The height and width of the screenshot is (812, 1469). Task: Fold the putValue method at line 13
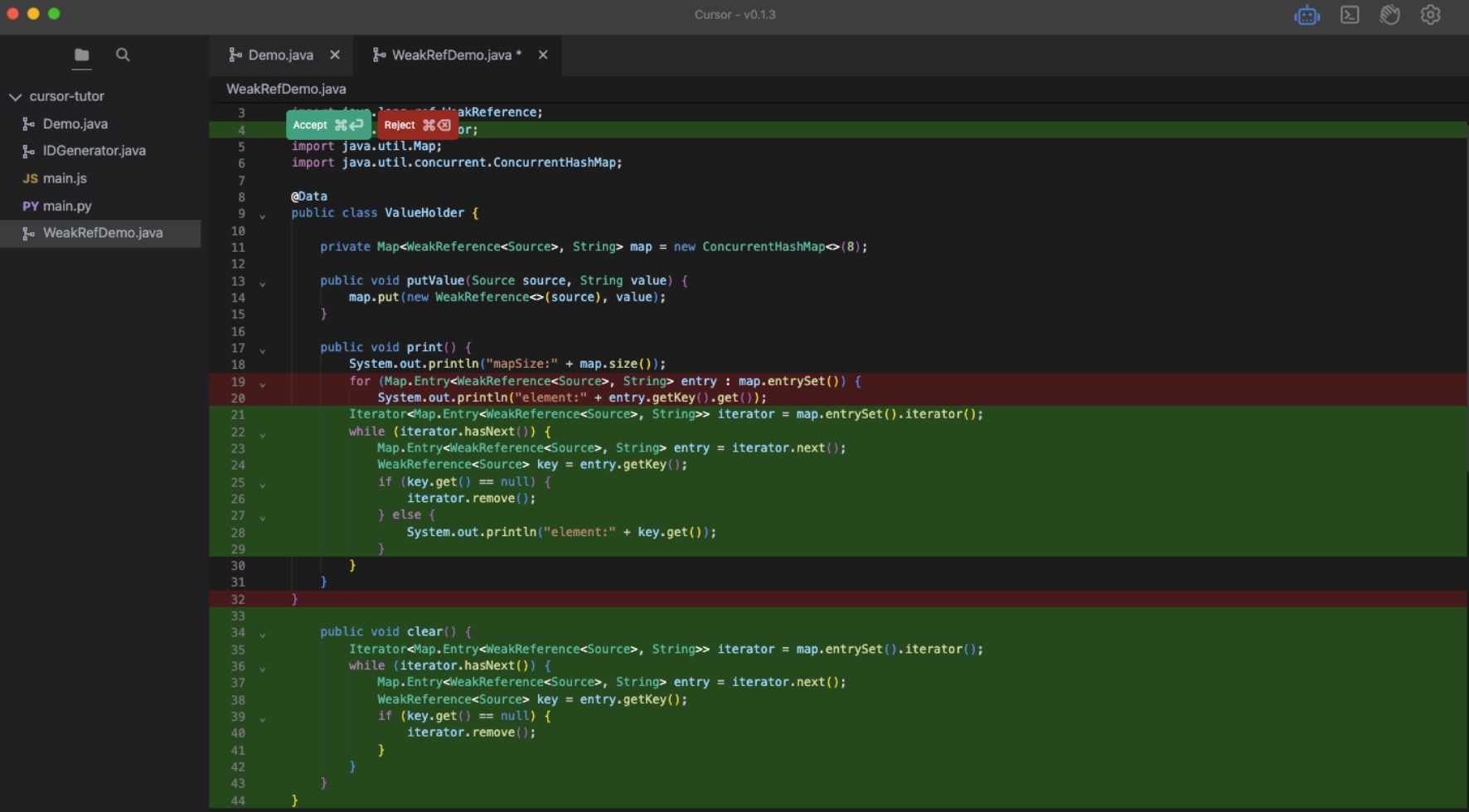[263, 284]
